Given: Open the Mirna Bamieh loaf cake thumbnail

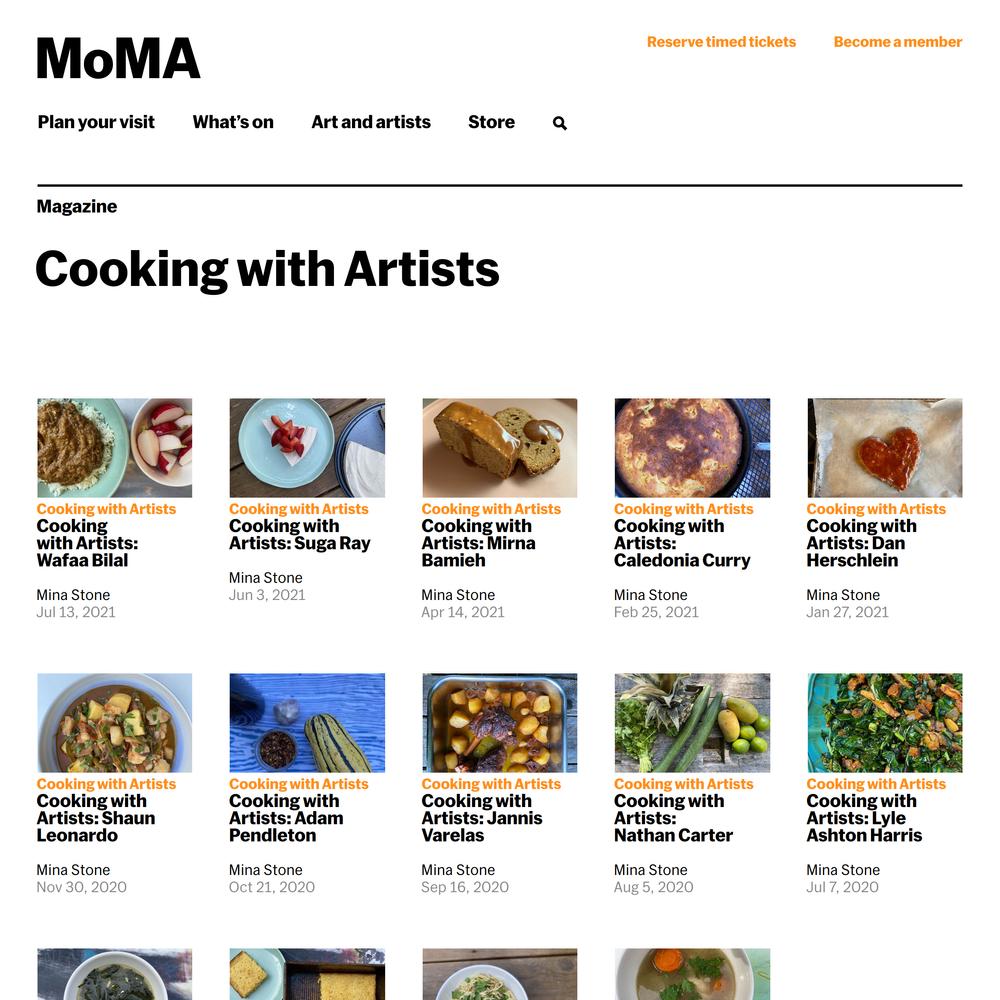Looking at the screenshot, I should tap(499, 448).
